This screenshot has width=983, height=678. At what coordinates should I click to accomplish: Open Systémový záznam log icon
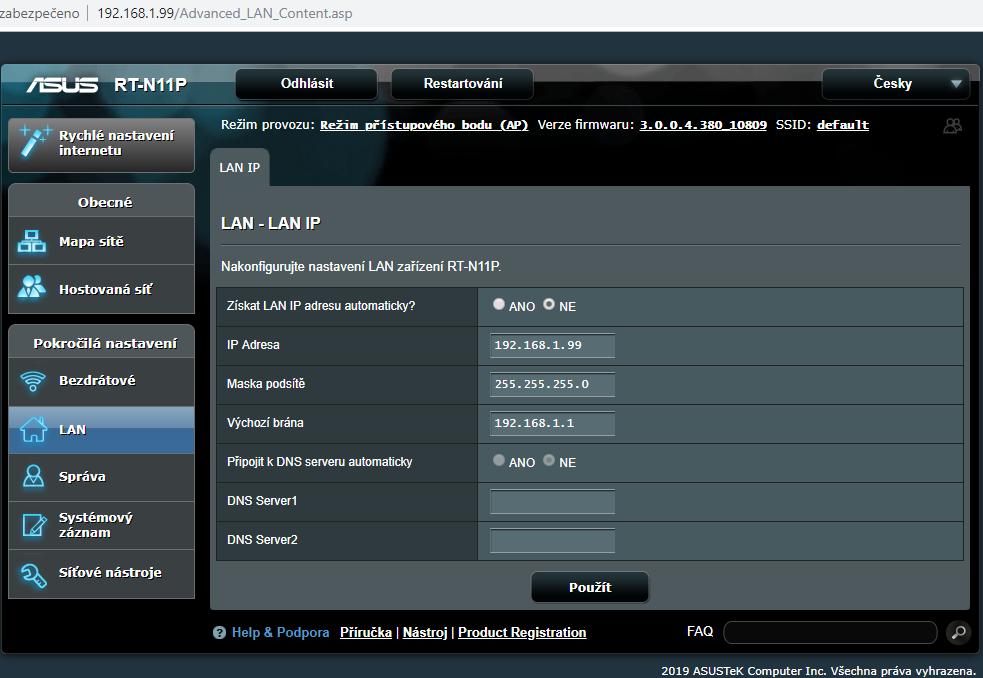[x=33, y=525]
